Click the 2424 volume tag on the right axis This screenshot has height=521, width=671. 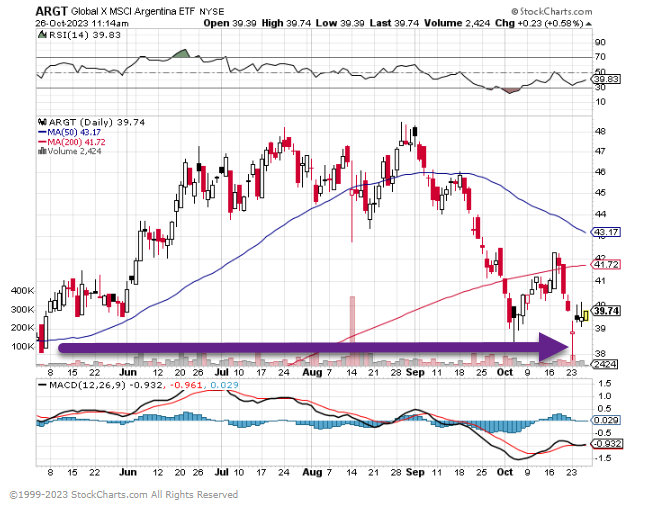click(606, 364)
